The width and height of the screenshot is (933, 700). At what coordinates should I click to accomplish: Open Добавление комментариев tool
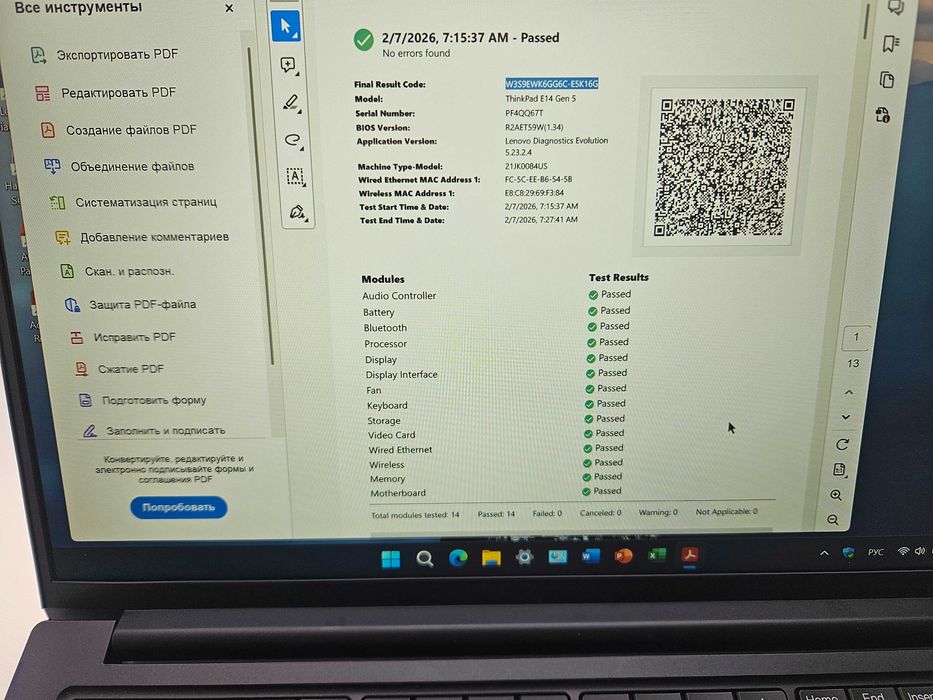click(142, 237)
